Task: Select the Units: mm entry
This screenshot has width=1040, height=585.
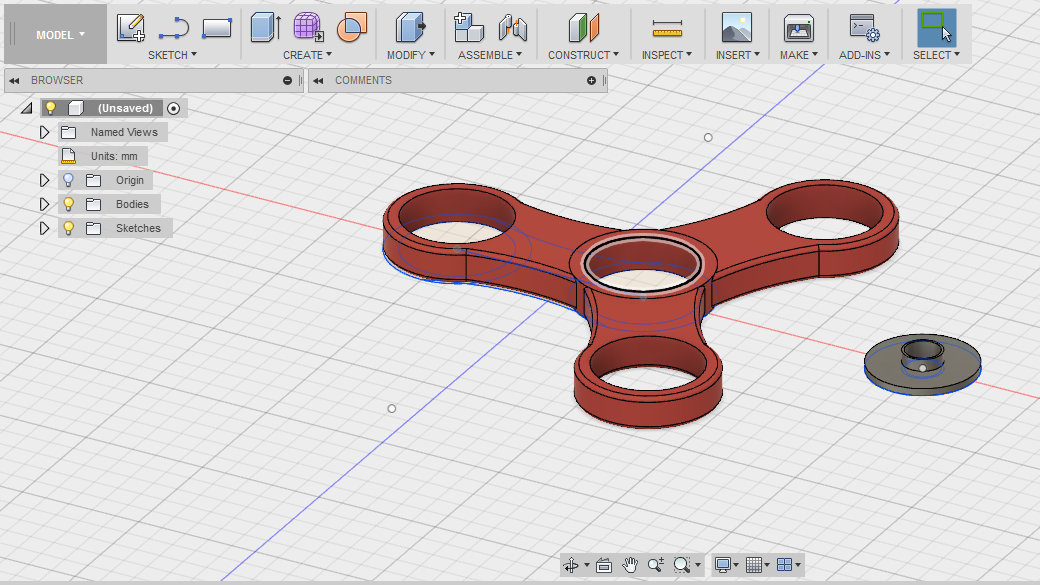Action: (x=114, y=156)
